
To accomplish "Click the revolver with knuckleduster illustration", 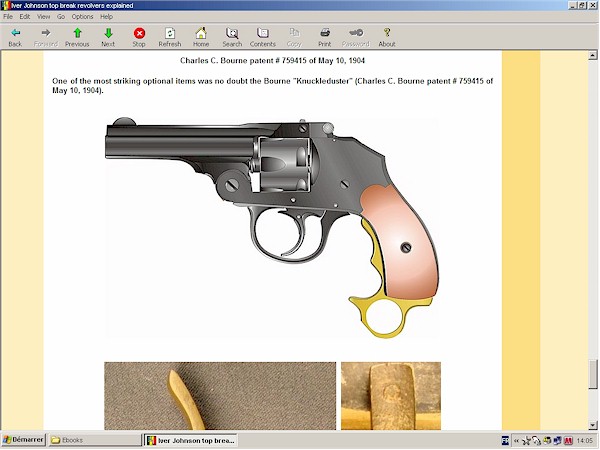I will (x=272, y=228).
